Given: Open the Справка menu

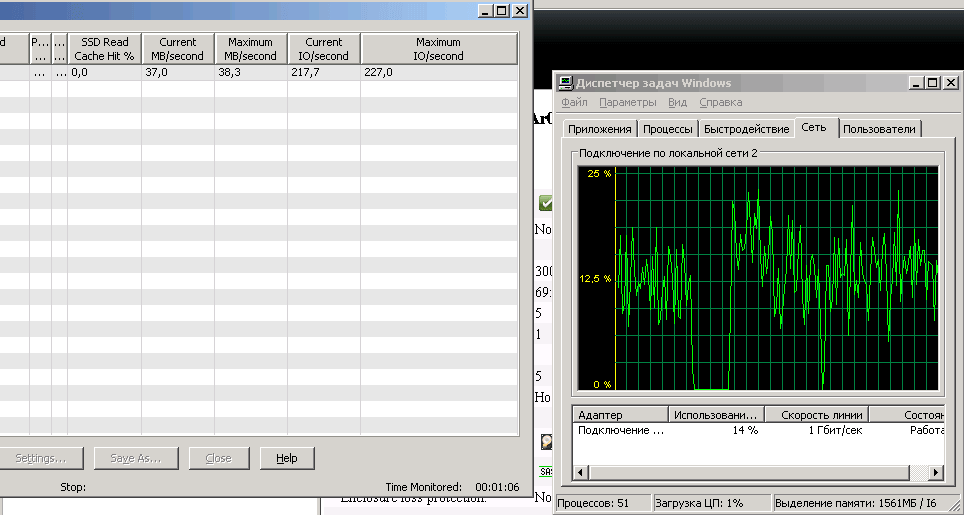Looking at the screenshot, I should [x=720, y=102].
